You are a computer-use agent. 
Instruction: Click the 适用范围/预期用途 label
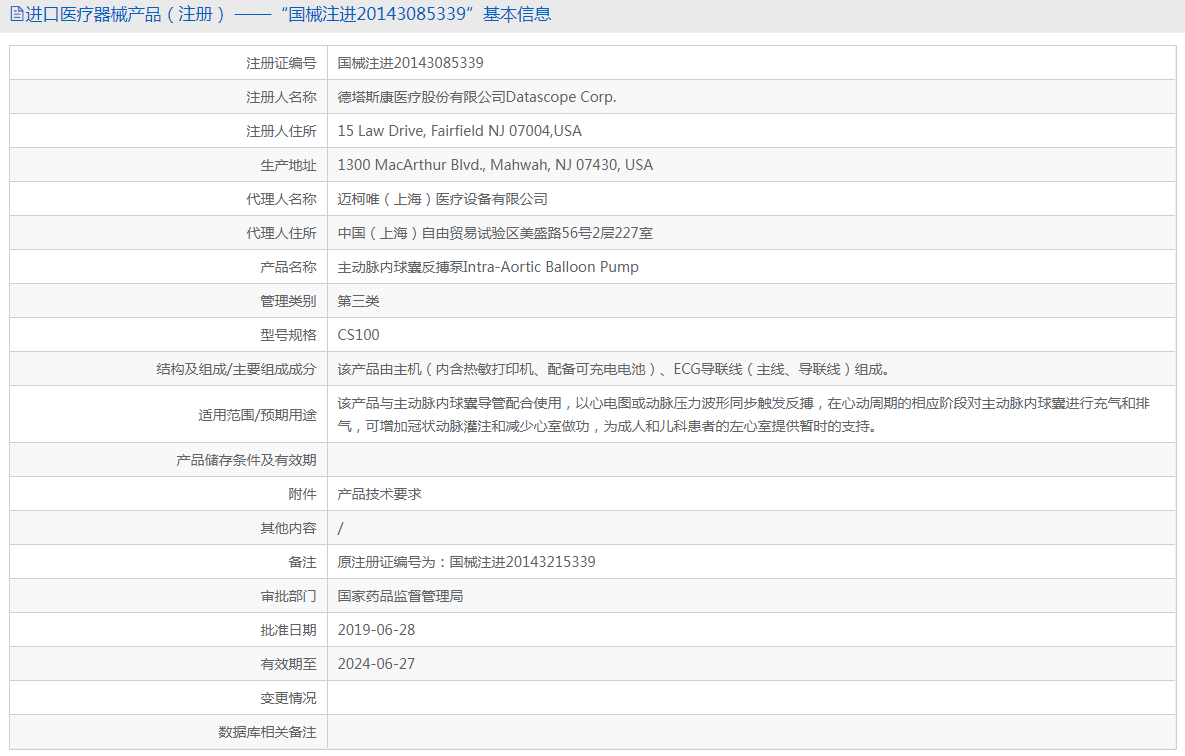tap(258, 415)
